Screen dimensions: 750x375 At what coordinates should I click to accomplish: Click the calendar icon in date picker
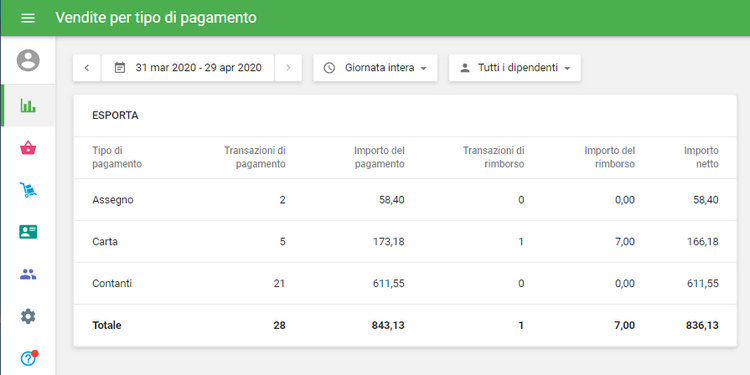tap(120, 68)
